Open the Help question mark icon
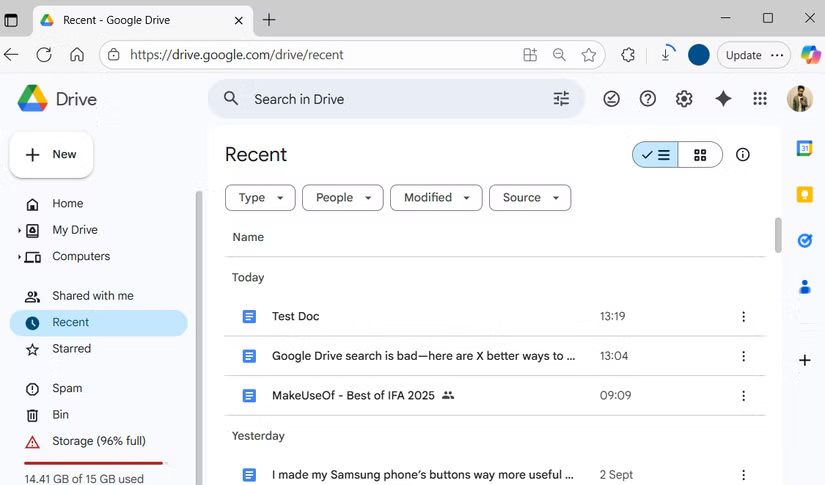Image resolution: width=825 pixels, height=485 pixels. 648,98
